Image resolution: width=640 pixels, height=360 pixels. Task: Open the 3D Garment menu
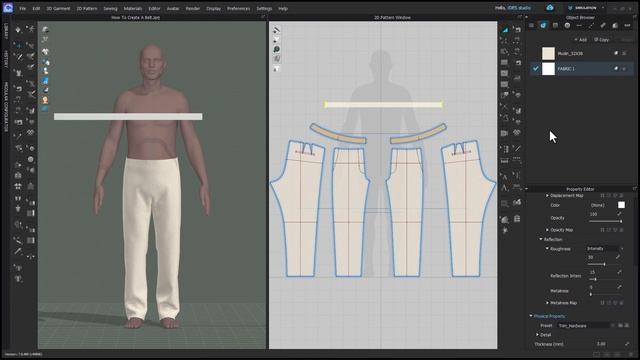pyautogui.click(x=58, y=8)
